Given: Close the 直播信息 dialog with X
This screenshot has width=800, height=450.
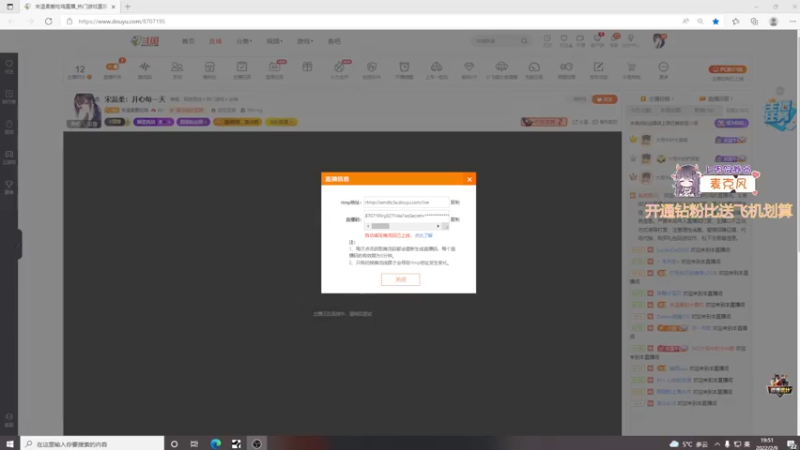Looking at the screenshot, I should pos(469,179).
